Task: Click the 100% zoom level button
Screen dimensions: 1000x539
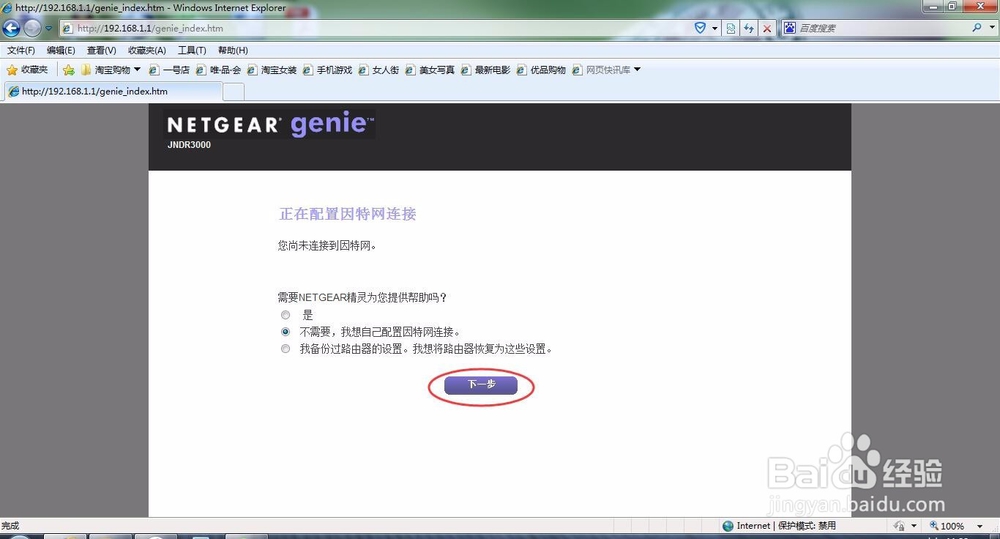Action: tap(947, 526)
